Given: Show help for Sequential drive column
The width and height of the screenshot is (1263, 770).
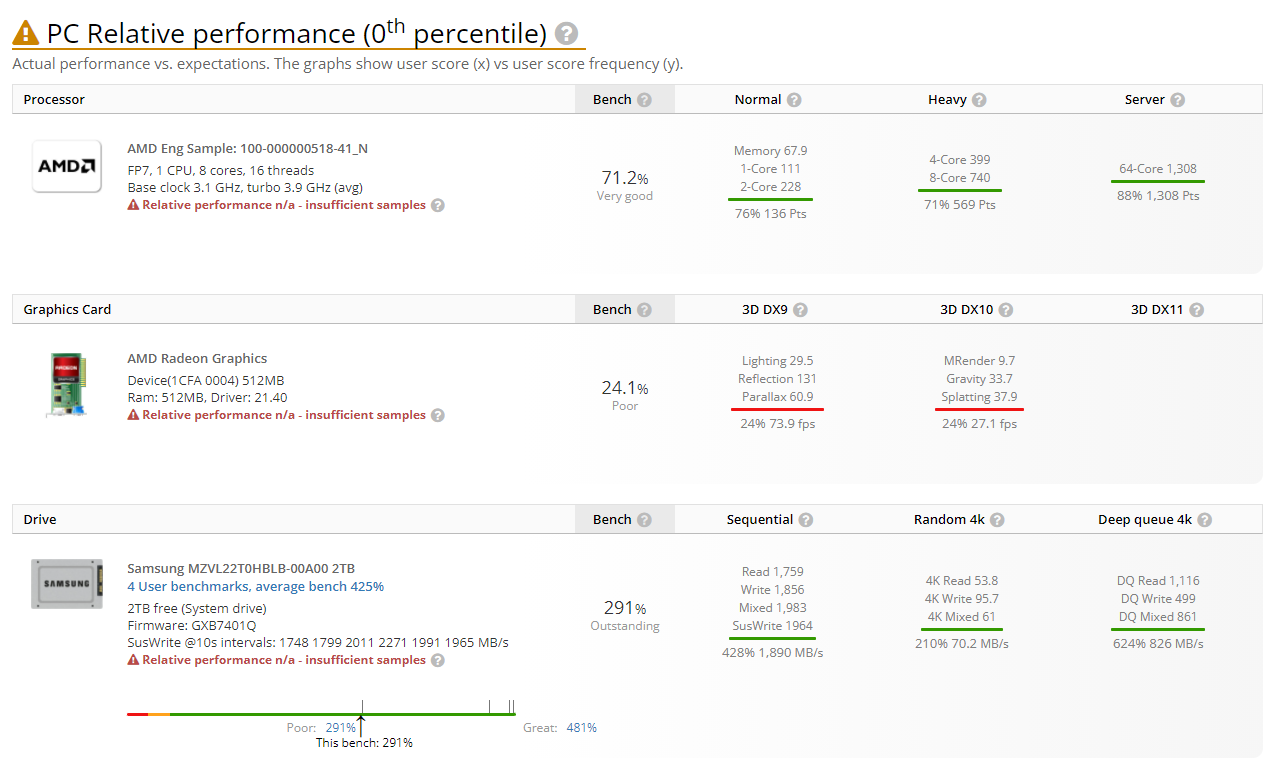Looking at the screenshot, I should (806, 520).
